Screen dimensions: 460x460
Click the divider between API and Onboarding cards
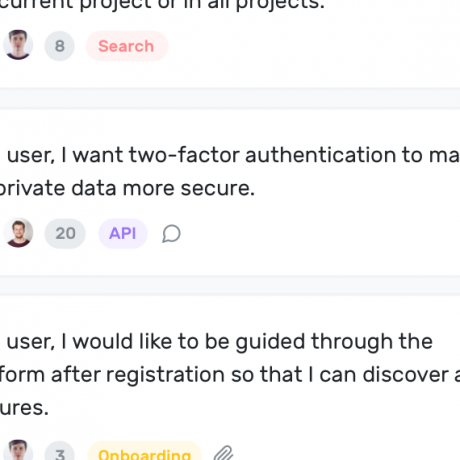230,286
